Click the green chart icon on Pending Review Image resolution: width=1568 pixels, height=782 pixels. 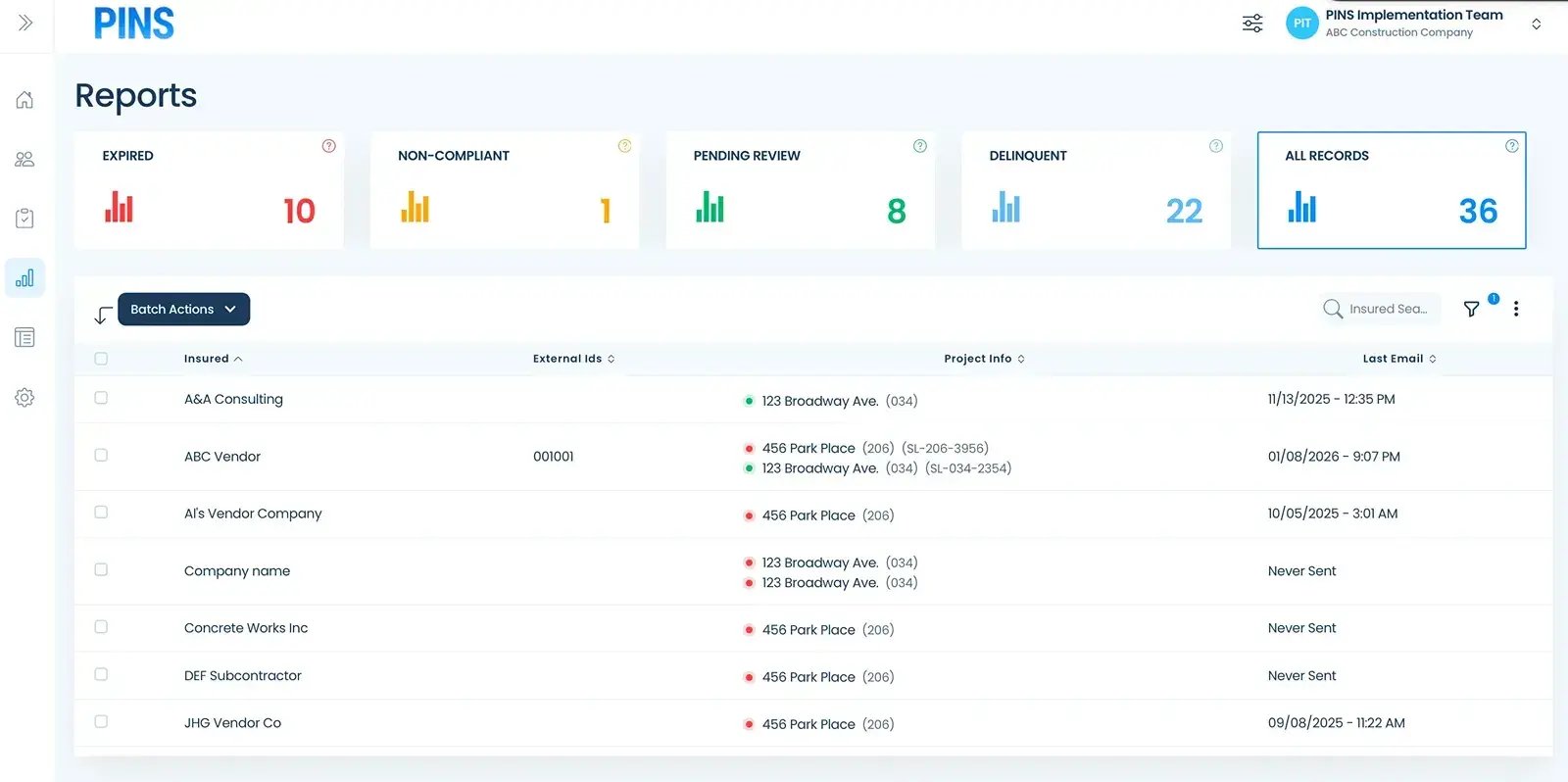710,207
